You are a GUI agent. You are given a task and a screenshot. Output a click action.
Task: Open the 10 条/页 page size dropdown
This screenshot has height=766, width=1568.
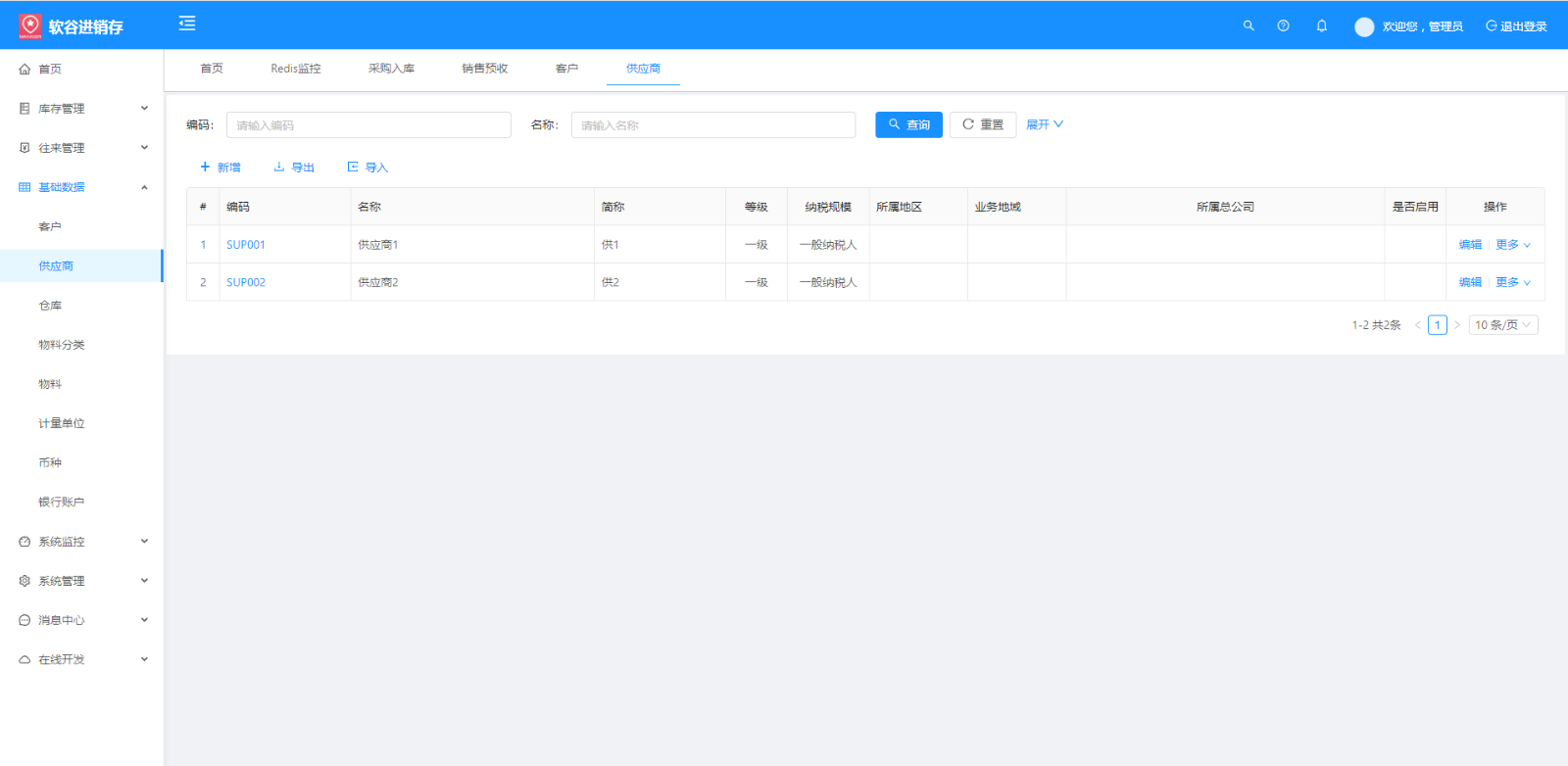point(1502,325)
